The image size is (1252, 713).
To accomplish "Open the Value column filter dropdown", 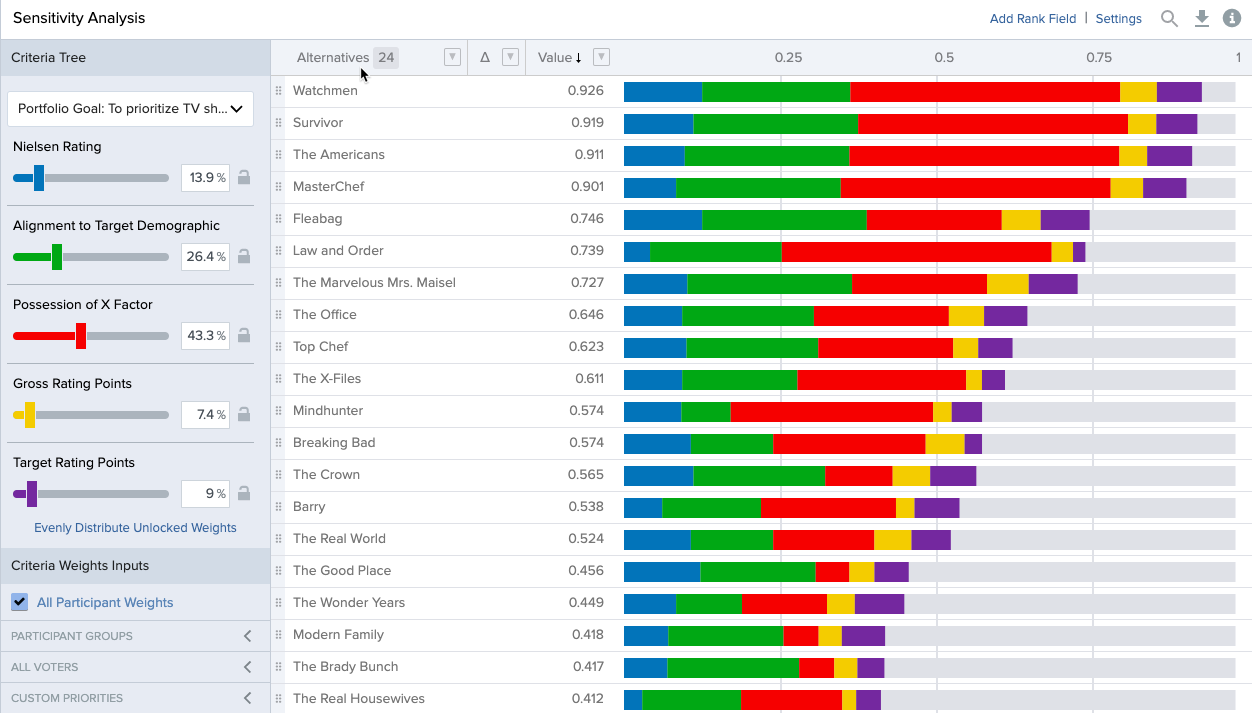I will pyautogui.click(x=601, y=57).
